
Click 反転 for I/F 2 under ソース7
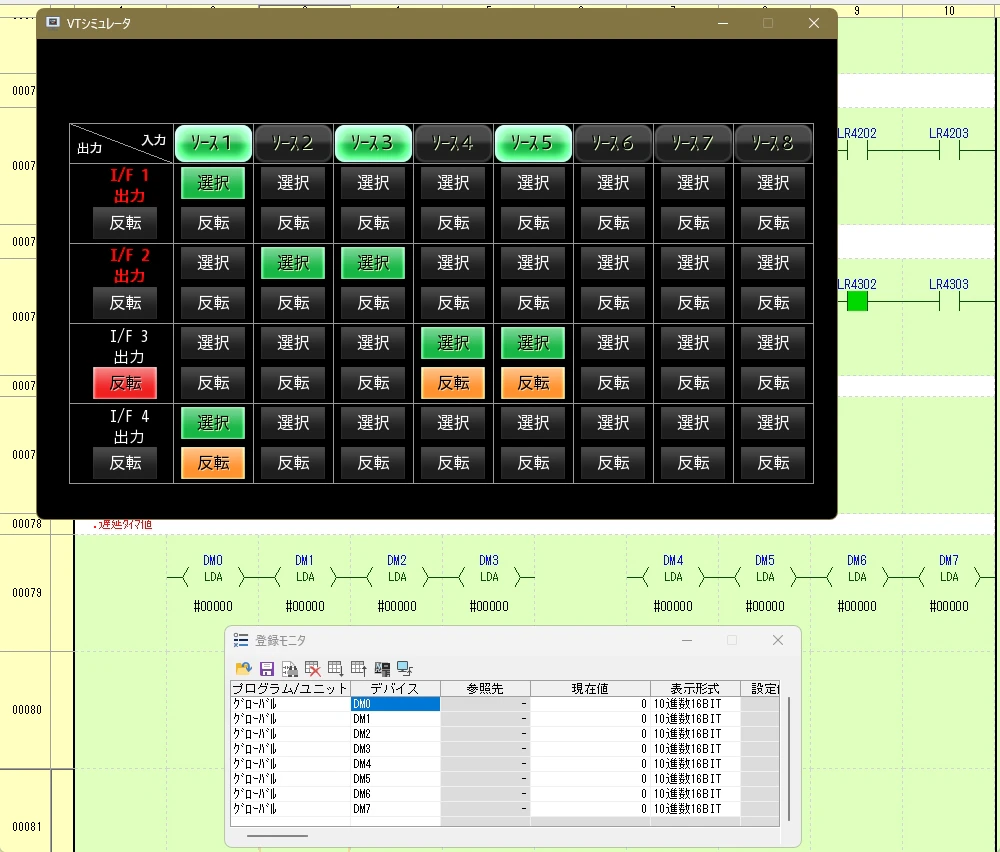tap(693, 303)
